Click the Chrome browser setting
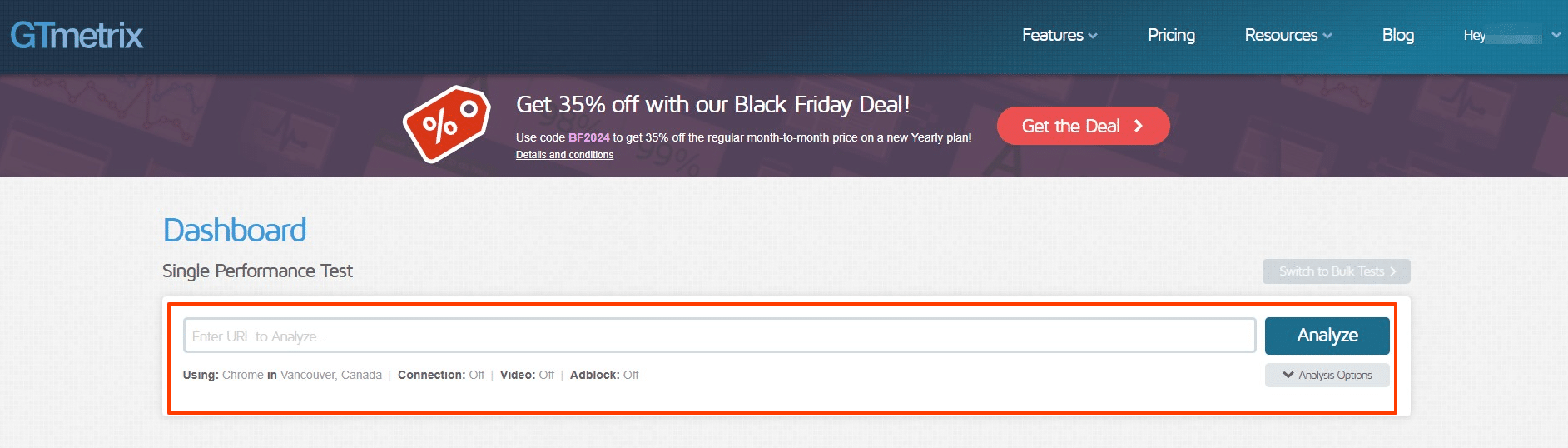Screen dimensions: 1568x448 pos(242,376)
